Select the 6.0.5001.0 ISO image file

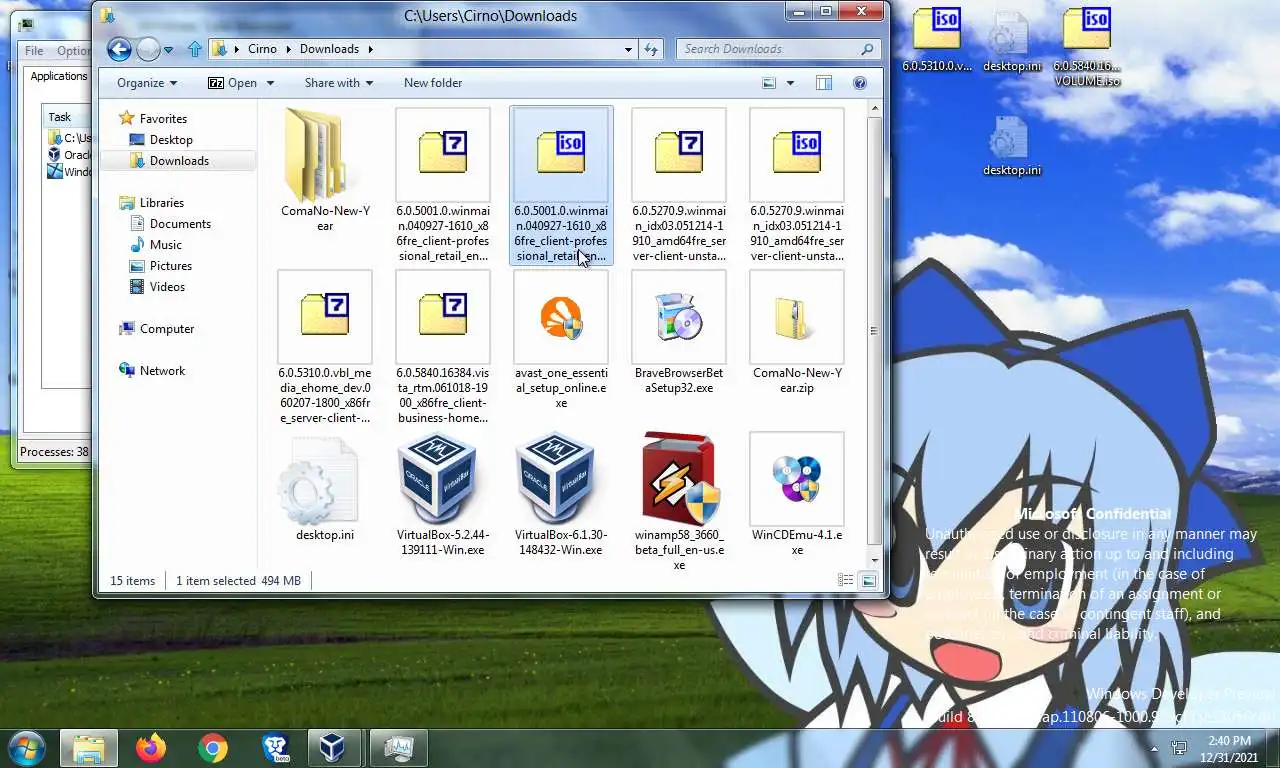(x=561, y=185)
